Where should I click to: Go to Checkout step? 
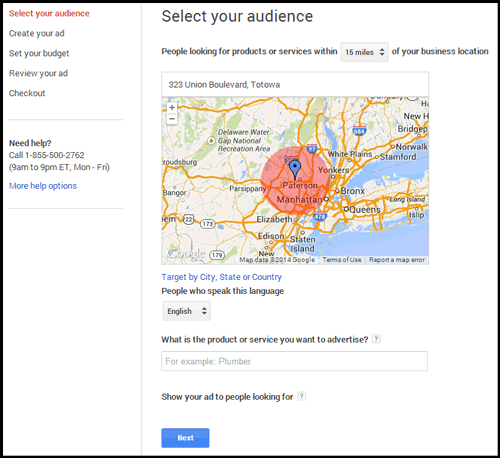(x=27, y=93)
